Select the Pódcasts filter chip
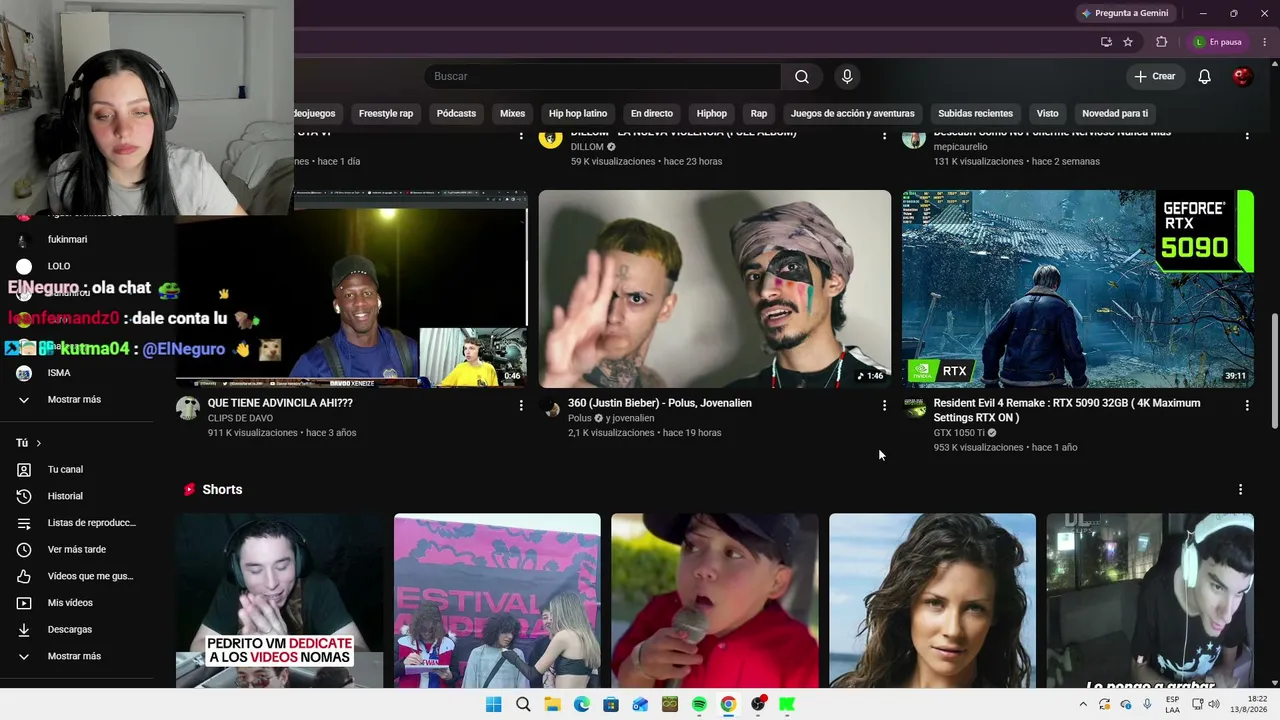Viewport: 1280px width, 720px height. click(x=456, y=113)
